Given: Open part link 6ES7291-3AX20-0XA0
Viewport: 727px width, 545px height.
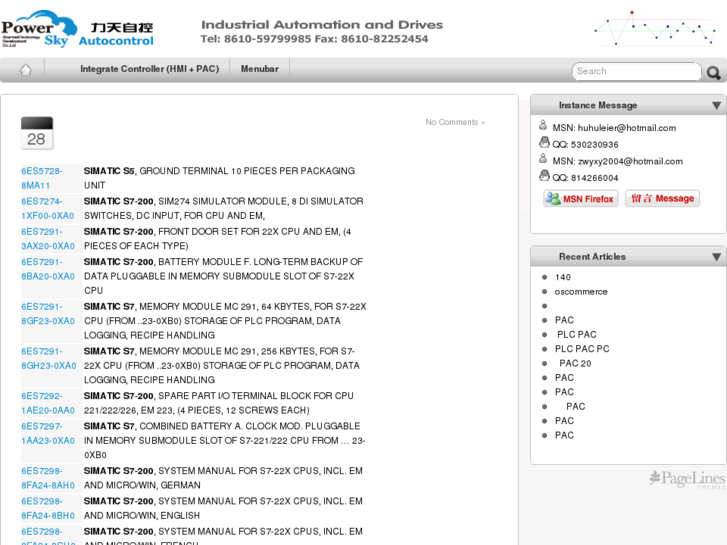Looking at the screenshot, I should pyautogui.click(x=48, y=238).
